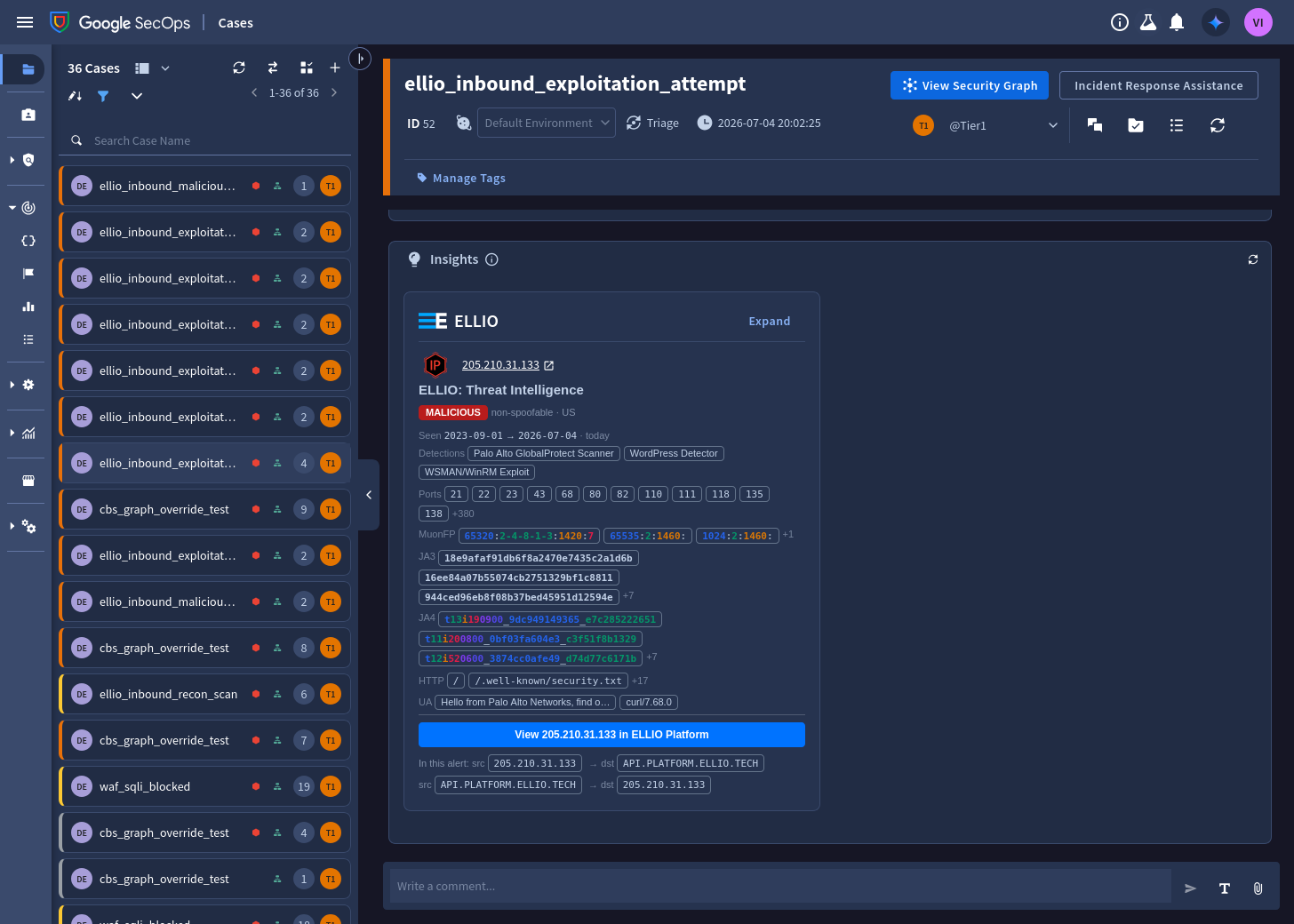Click the Triage stage indicator
1294x924 pixels.
[x=652, y=123]
